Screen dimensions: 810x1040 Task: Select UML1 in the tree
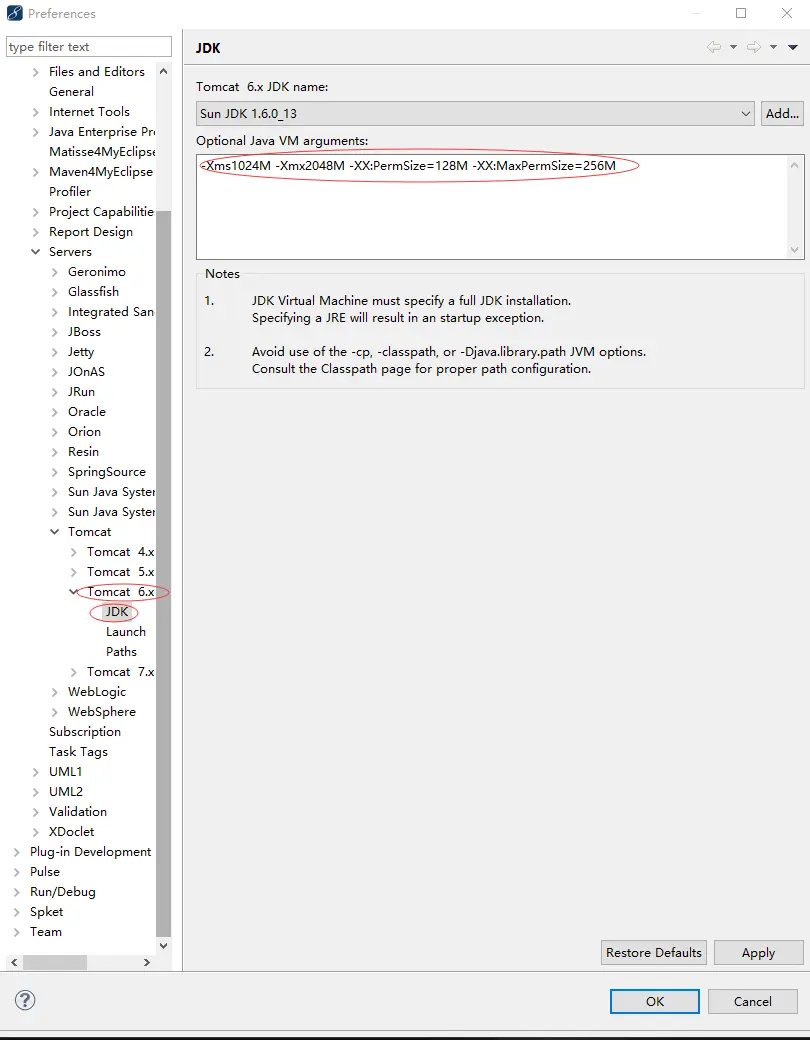pyautogui.click(x=66, y=771)
